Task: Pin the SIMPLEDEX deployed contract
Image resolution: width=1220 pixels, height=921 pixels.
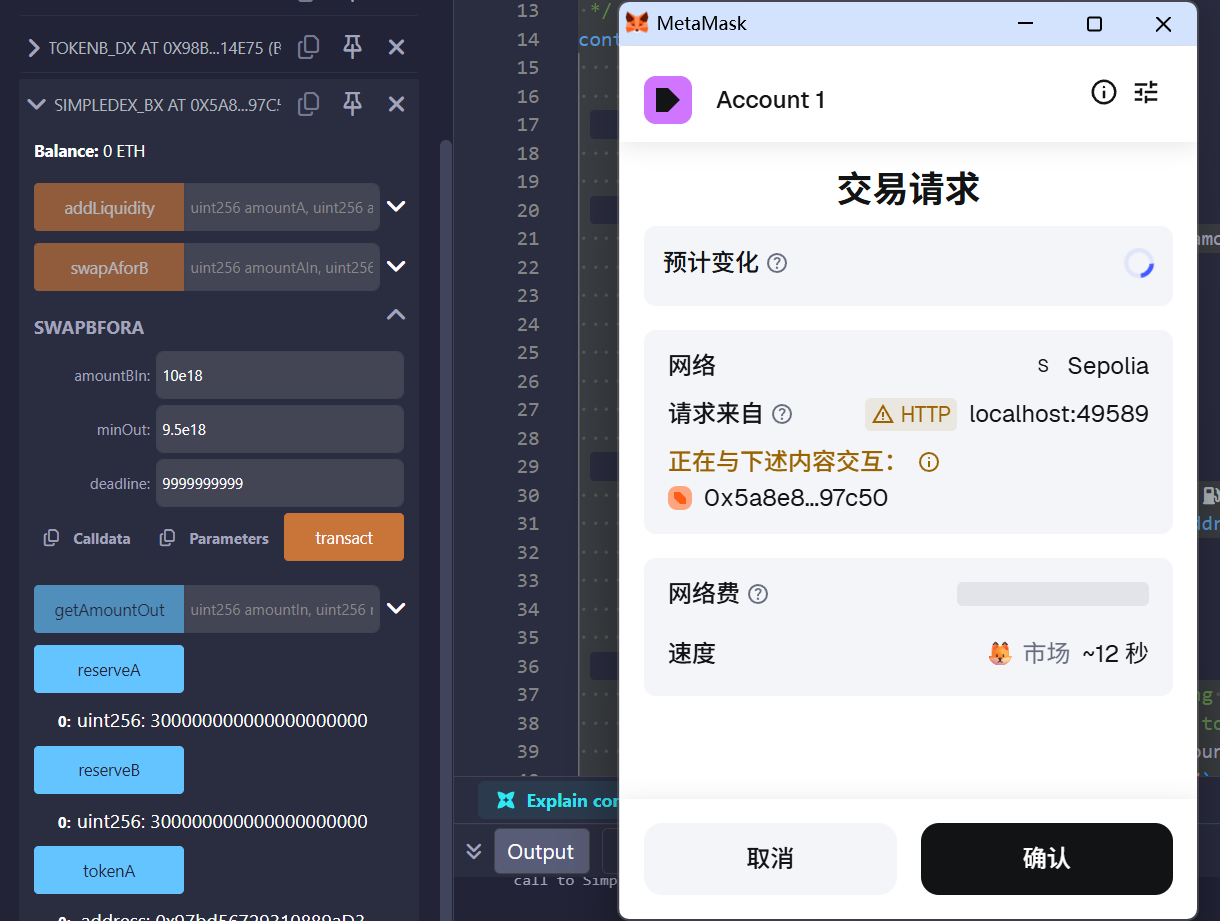Action: tap(352, 103)
